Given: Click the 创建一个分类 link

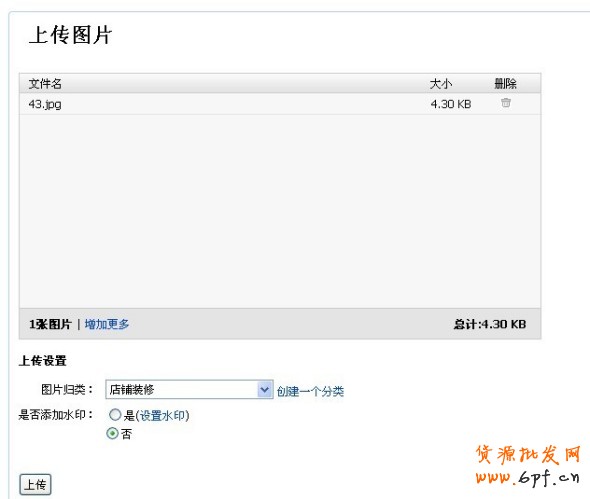Looking at the screenshot, I should (x=310, y=391).
